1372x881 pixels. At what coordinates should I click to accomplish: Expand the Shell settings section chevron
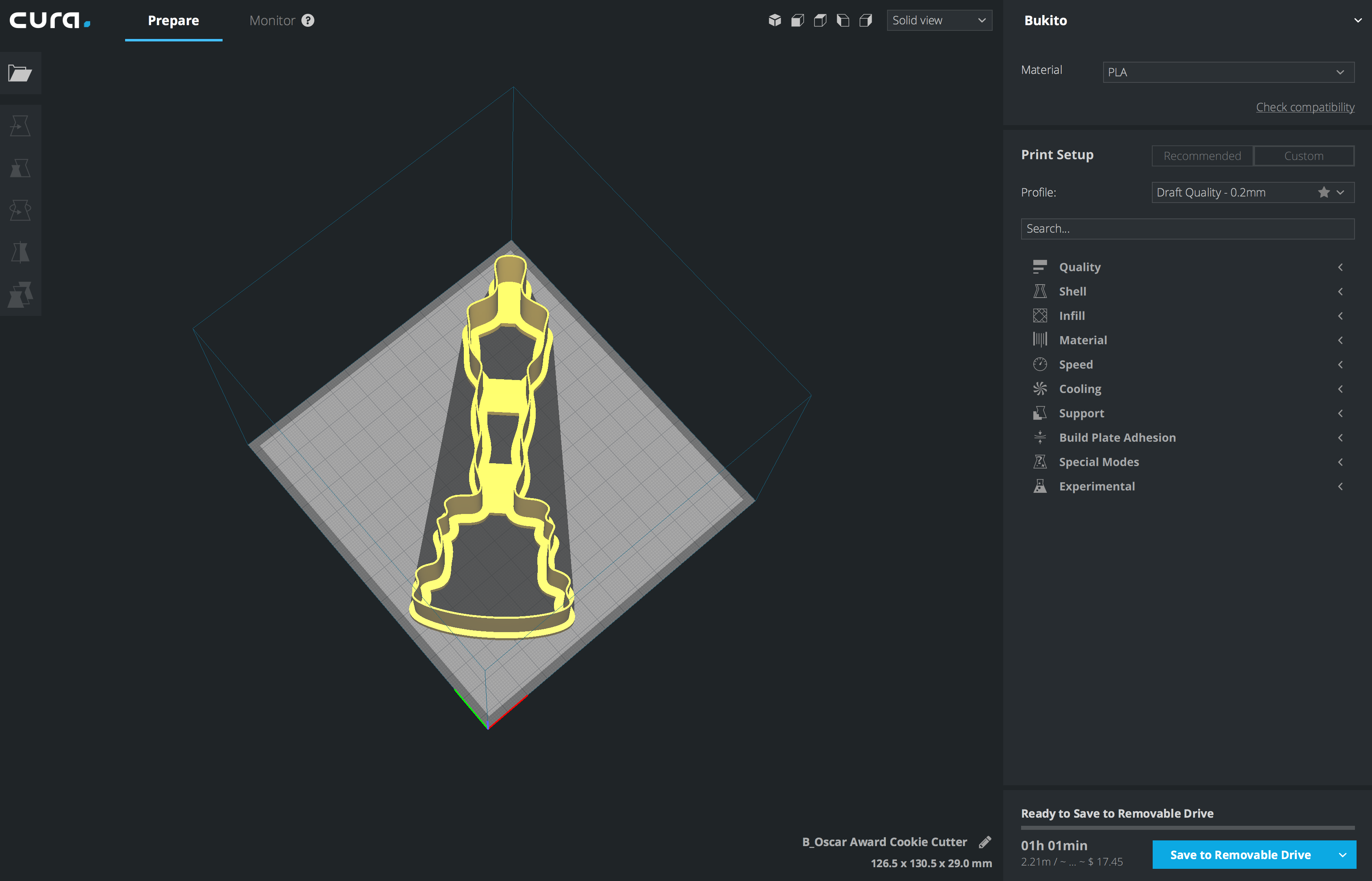click(1340, 292)
